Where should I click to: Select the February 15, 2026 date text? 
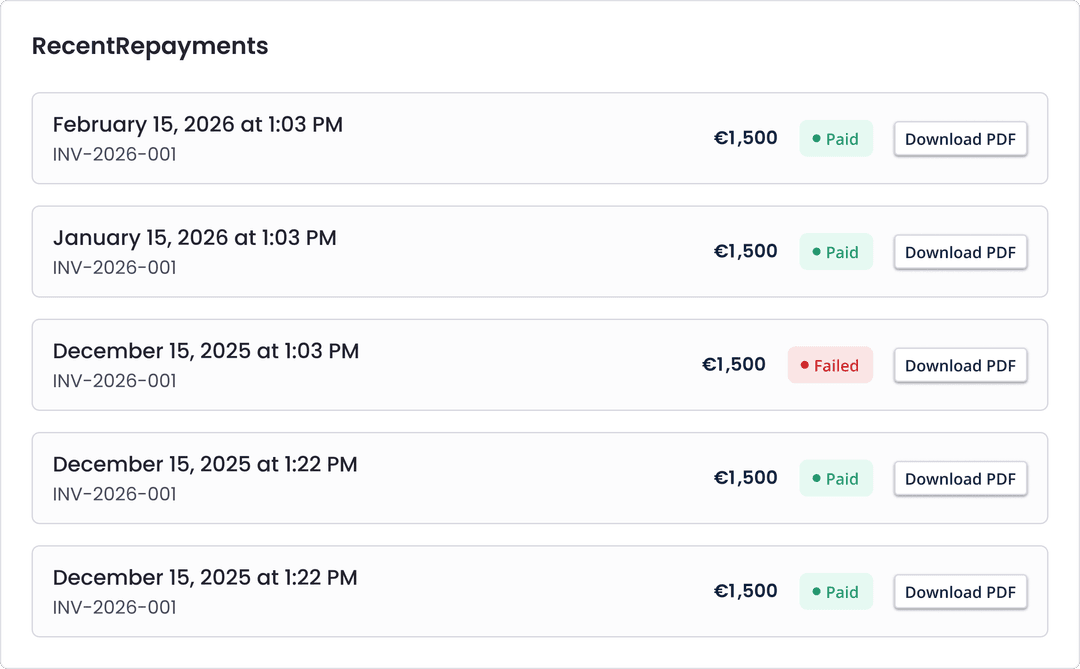tap(197, 125)
